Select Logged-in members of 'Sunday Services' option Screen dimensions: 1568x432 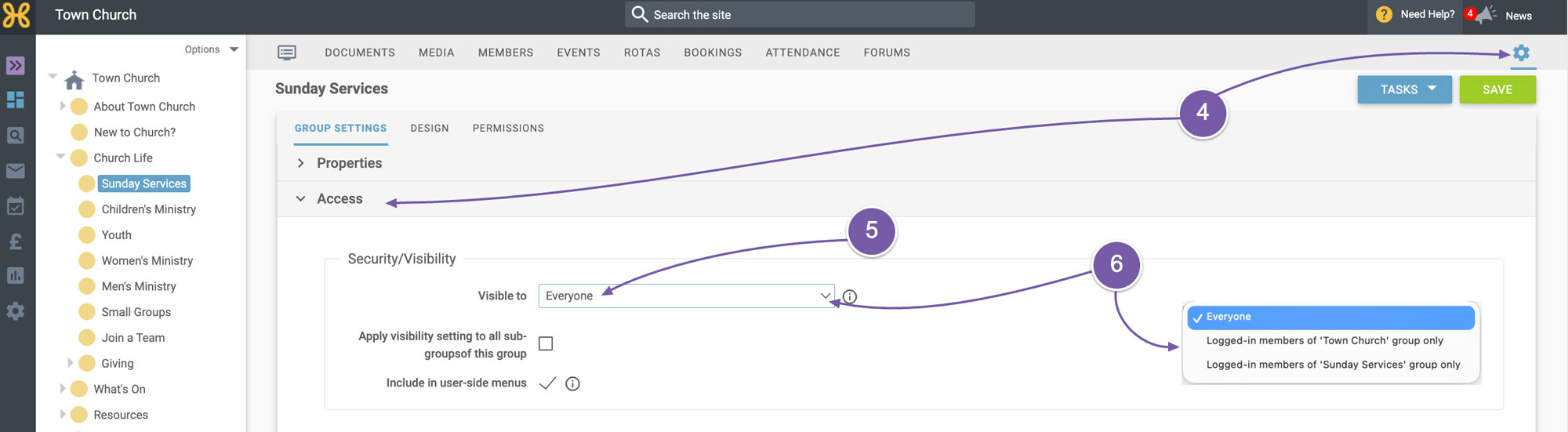click(1333, 365)
